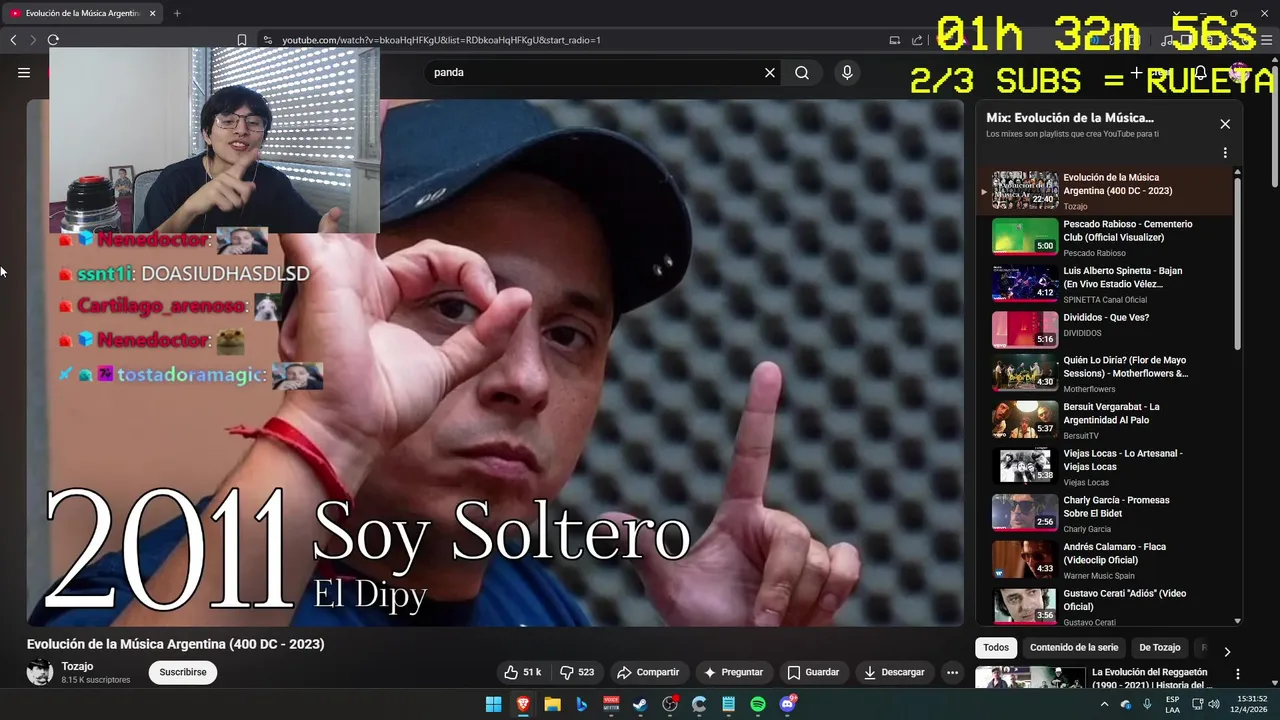Open the Tozajo channel name link
Image resolution: width=1280 pixels, height=720 pixels.
point(77,666)
